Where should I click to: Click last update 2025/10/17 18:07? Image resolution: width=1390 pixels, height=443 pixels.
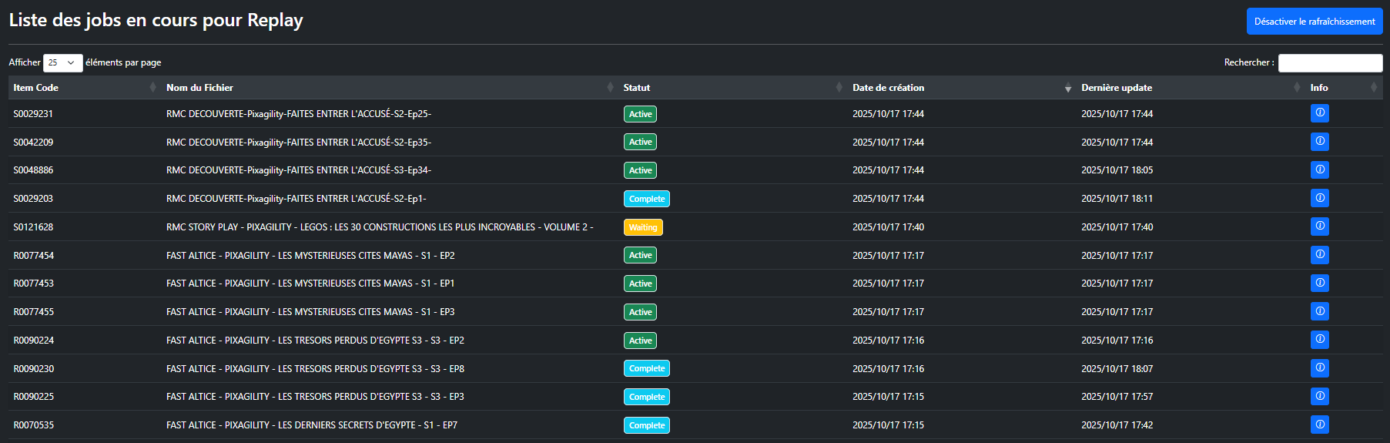coord(1117,368)
